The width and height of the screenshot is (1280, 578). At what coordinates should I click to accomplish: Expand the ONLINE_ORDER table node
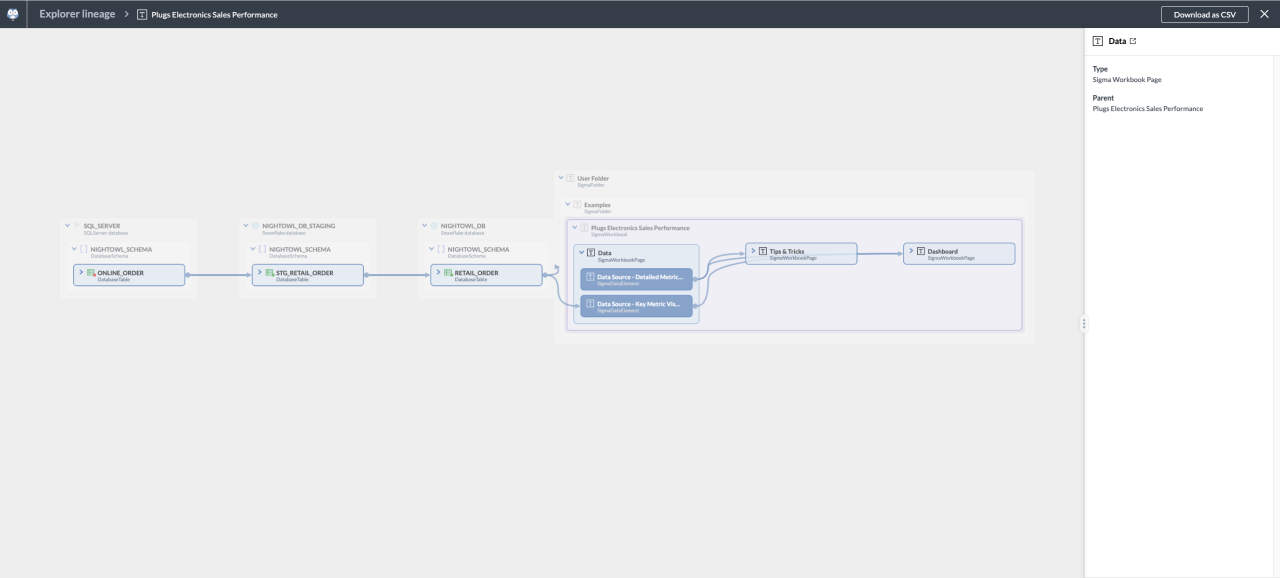80,272
